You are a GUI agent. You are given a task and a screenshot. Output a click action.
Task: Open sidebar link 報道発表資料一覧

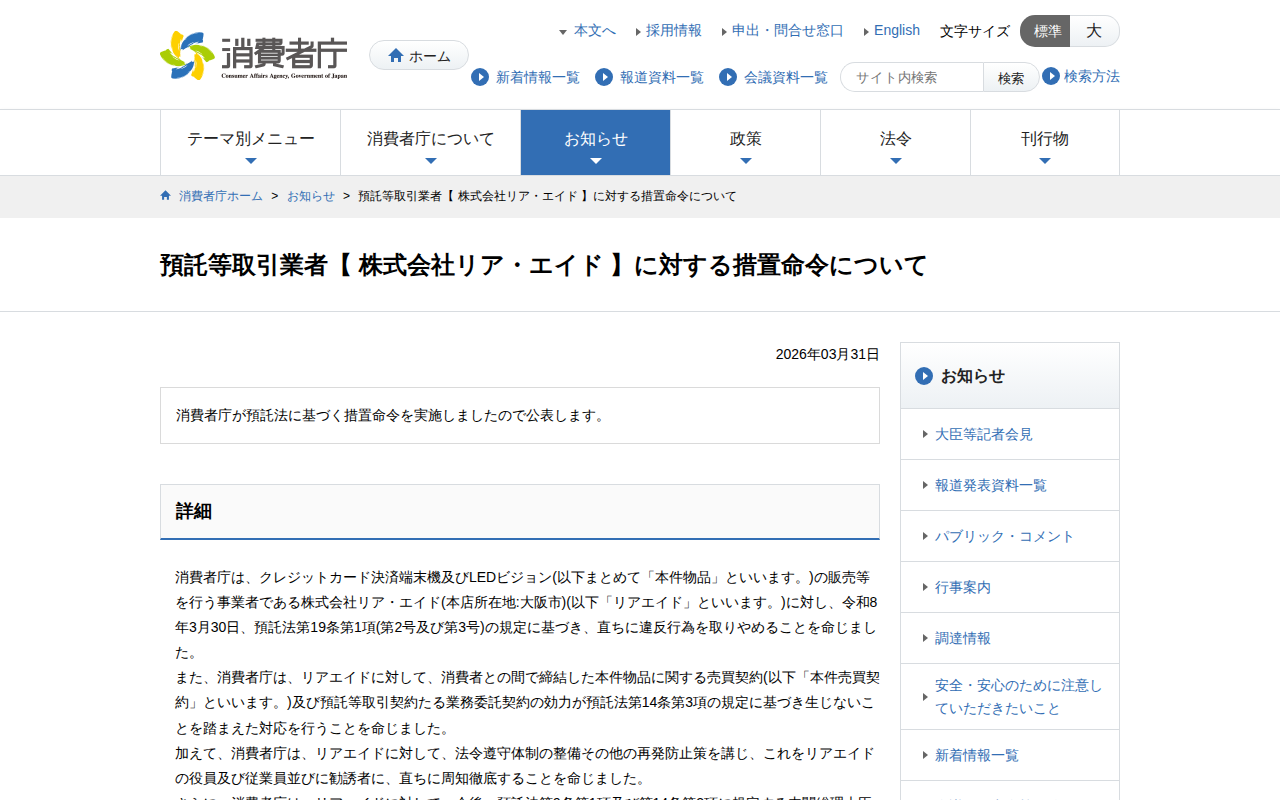click(991, 485)
